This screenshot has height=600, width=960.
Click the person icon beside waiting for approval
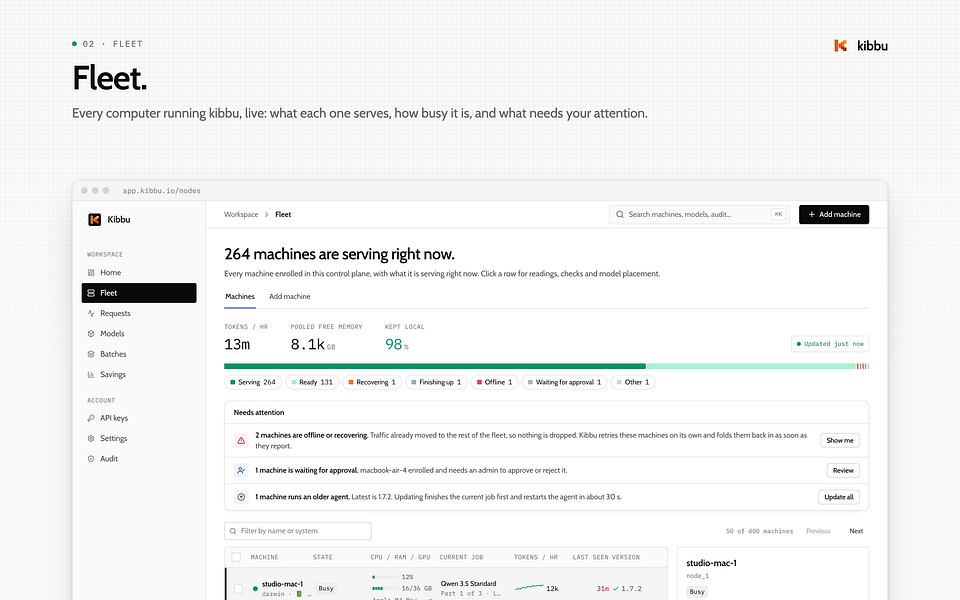241,470
